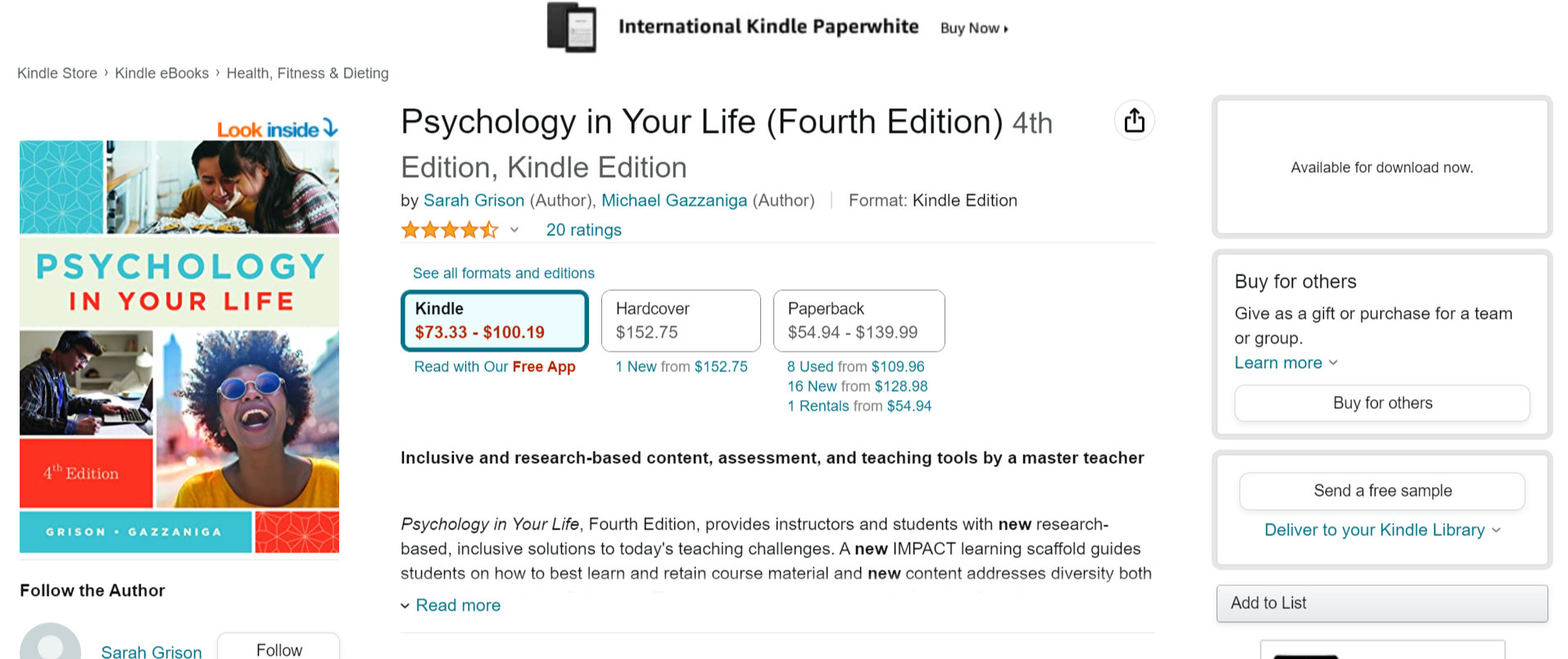1568x659 pixels.
Task: View the 20 ratings link
Action: click(x=583, y=230)
